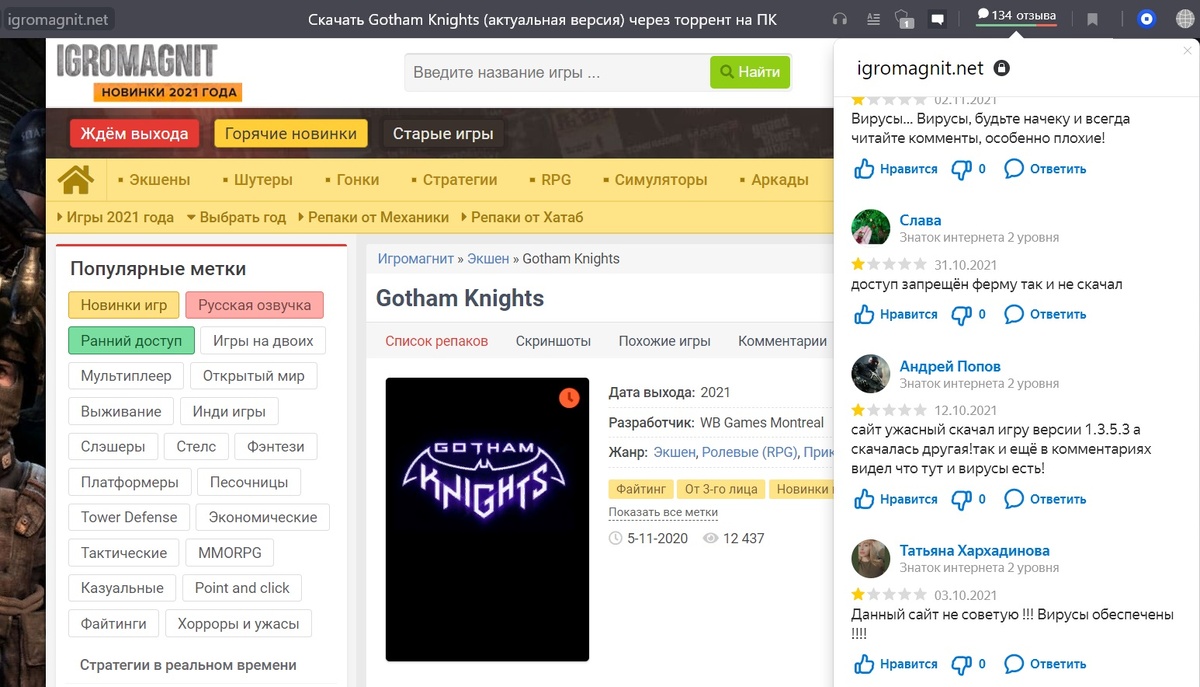Click thumbs-up Нравится on Вирусы review

(x=895, y=169)
